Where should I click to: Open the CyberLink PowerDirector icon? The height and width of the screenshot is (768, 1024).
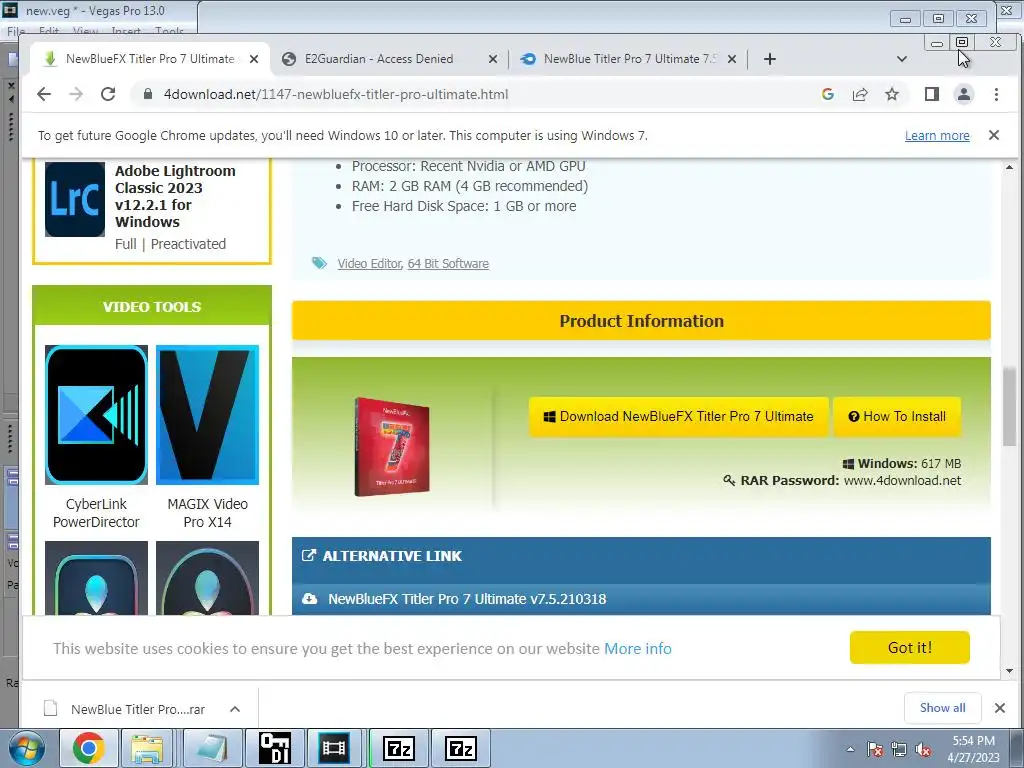click(97, 415)
